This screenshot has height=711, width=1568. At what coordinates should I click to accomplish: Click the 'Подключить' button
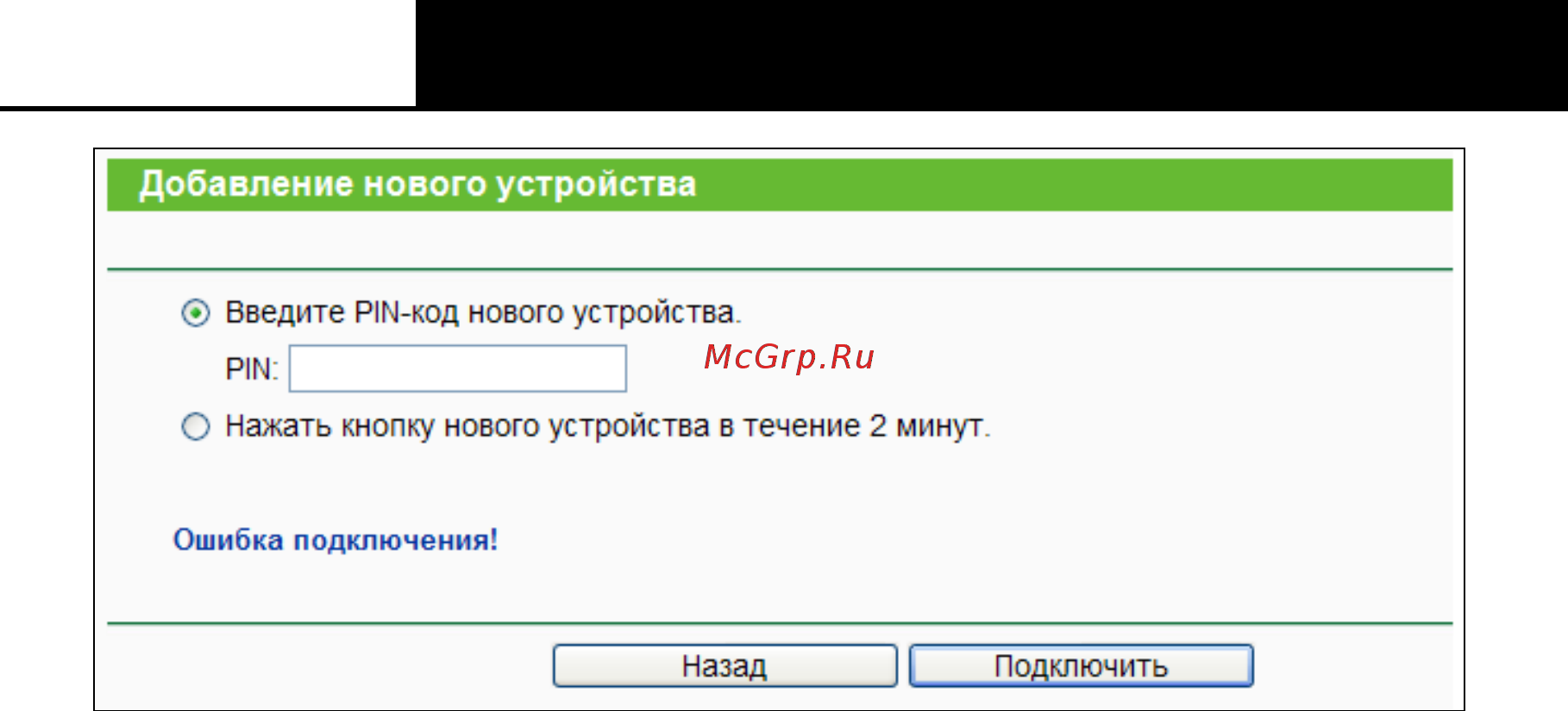tap(1082, 666)
